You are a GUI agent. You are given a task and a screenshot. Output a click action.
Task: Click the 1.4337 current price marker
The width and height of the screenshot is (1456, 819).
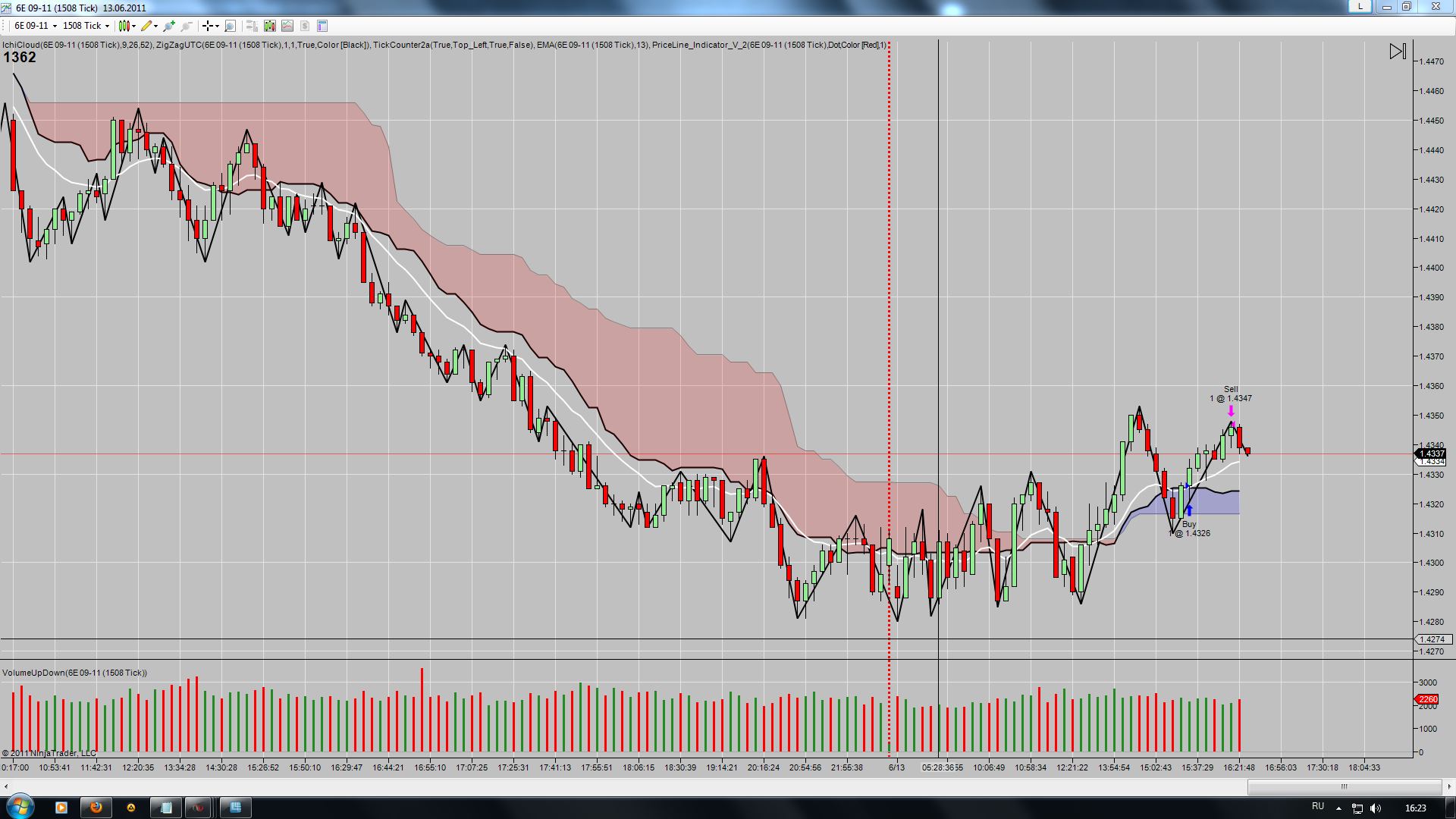(1431, 453)
